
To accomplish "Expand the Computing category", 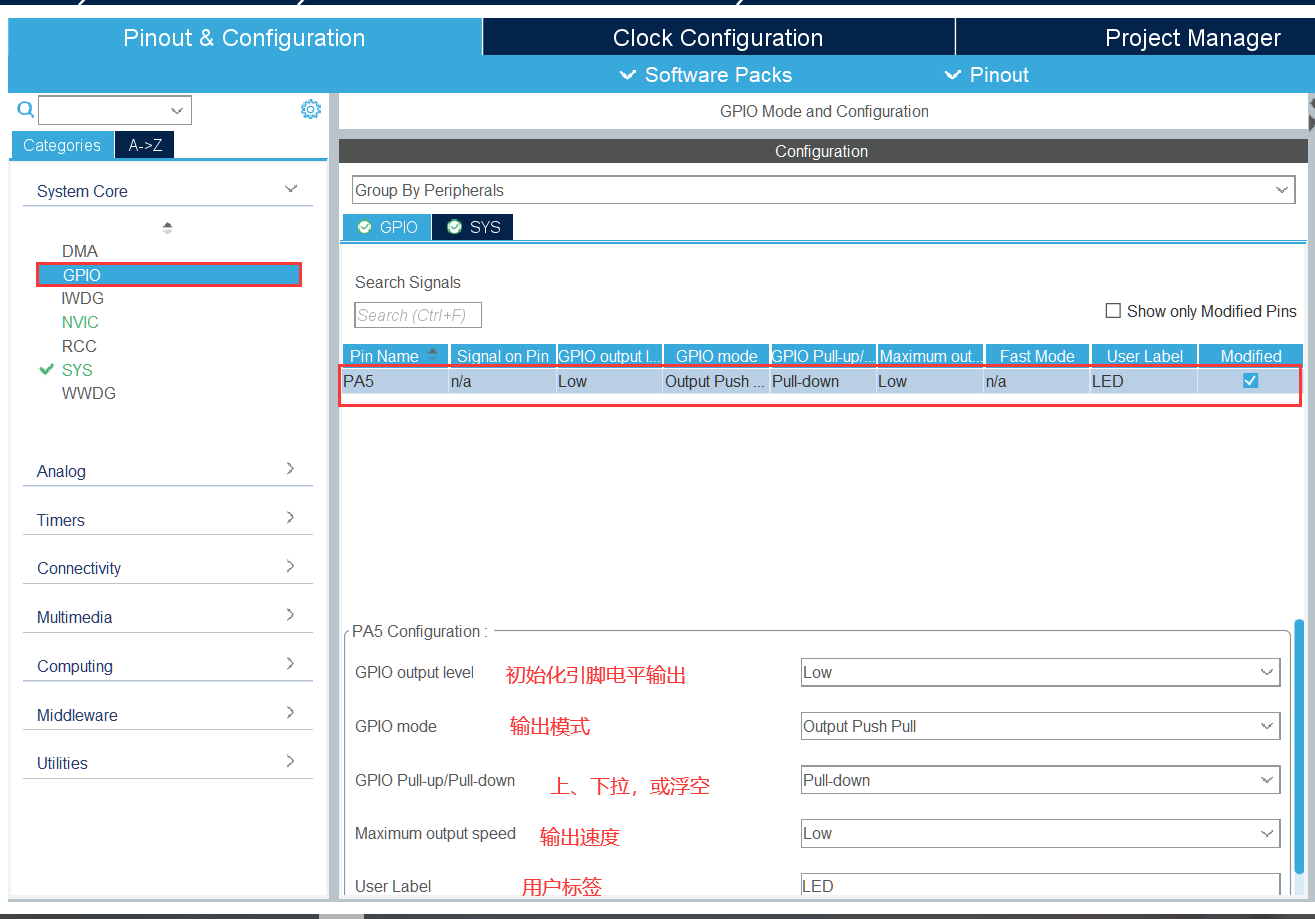I will [x=168, y=666].
